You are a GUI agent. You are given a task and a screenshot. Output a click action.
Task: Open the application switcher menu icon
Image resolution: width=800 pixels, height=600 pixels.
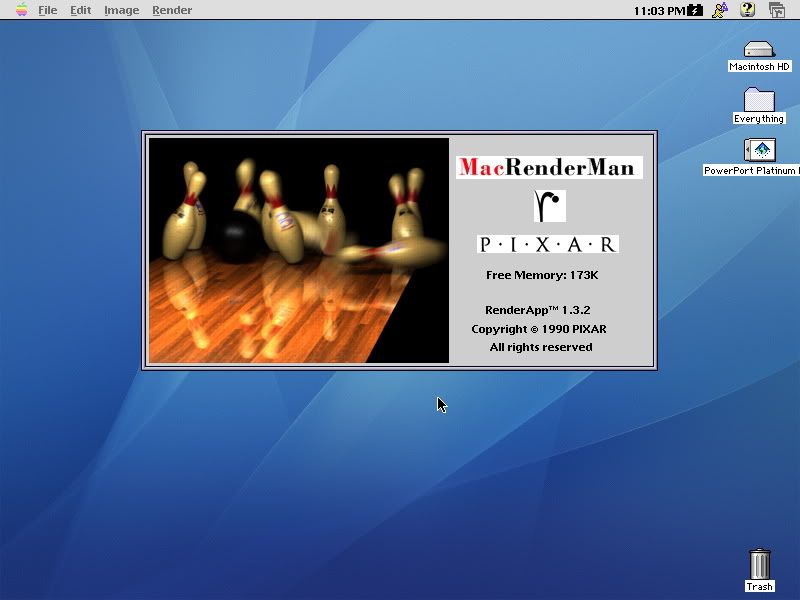coord(777,10)
